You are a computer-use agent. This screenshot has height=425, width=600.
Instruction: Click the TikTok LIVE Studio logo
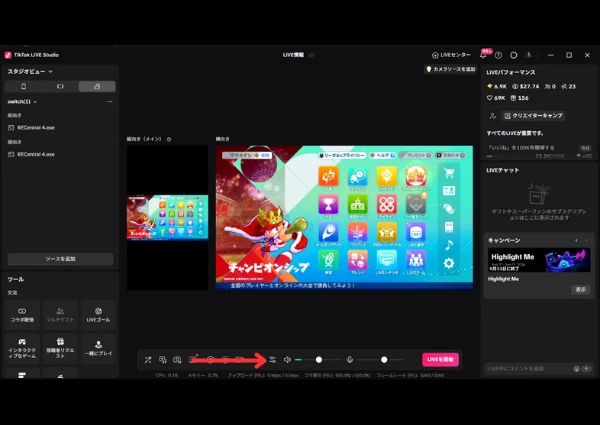click(x=8, y=55)
